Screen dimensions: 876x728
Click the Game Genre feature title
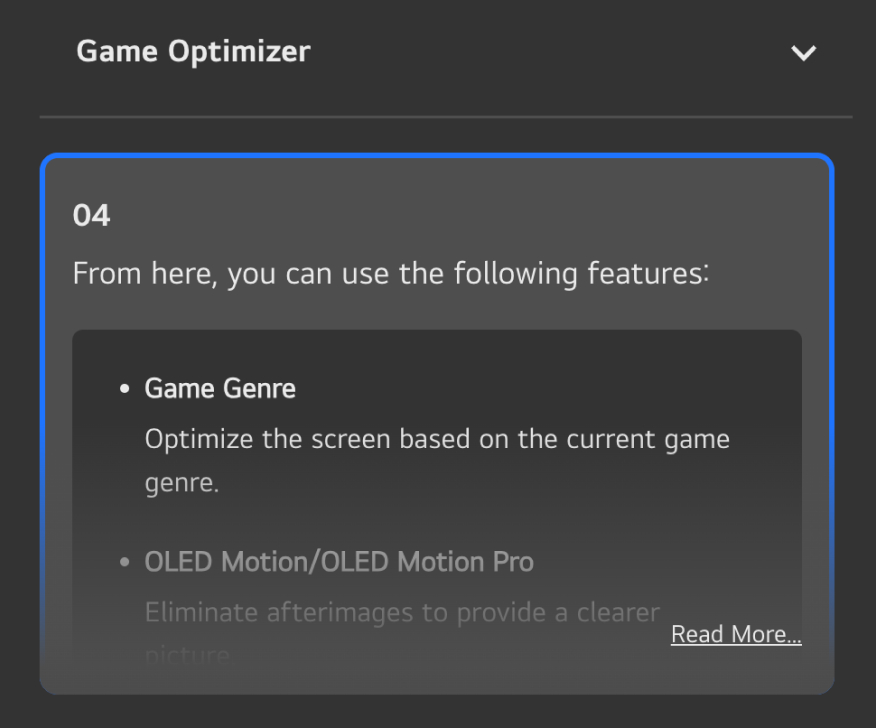pos(220,388)
